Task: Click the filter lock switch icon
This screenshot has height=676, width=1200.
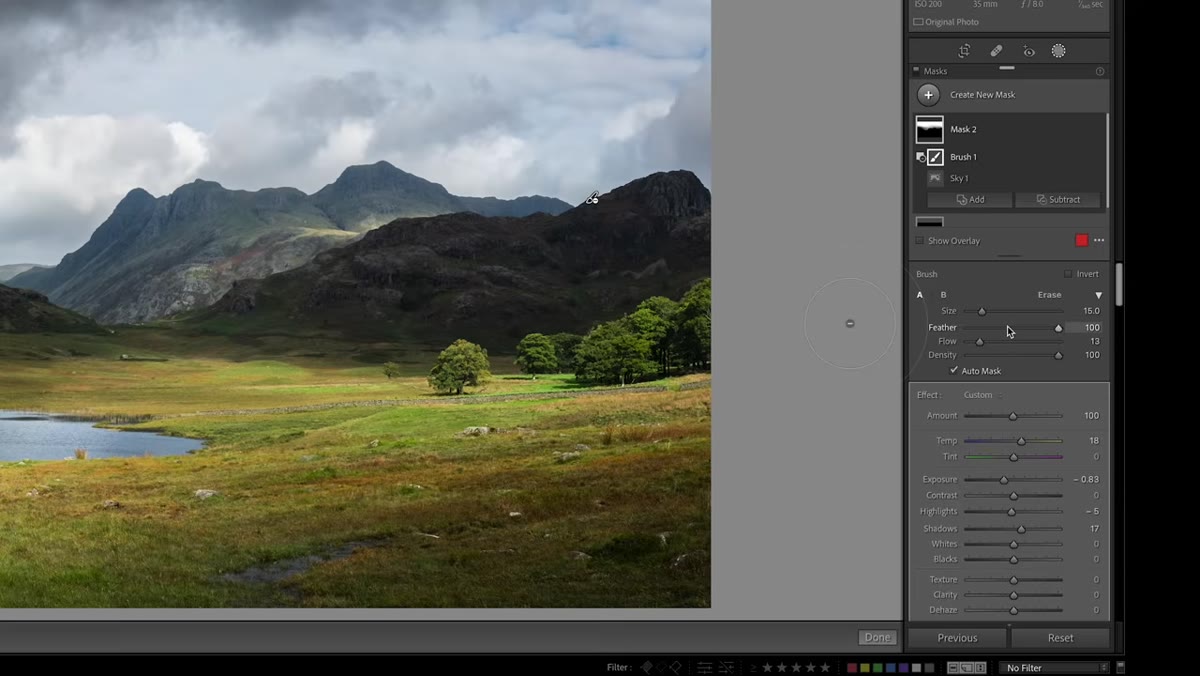Action: (1120, 667)
